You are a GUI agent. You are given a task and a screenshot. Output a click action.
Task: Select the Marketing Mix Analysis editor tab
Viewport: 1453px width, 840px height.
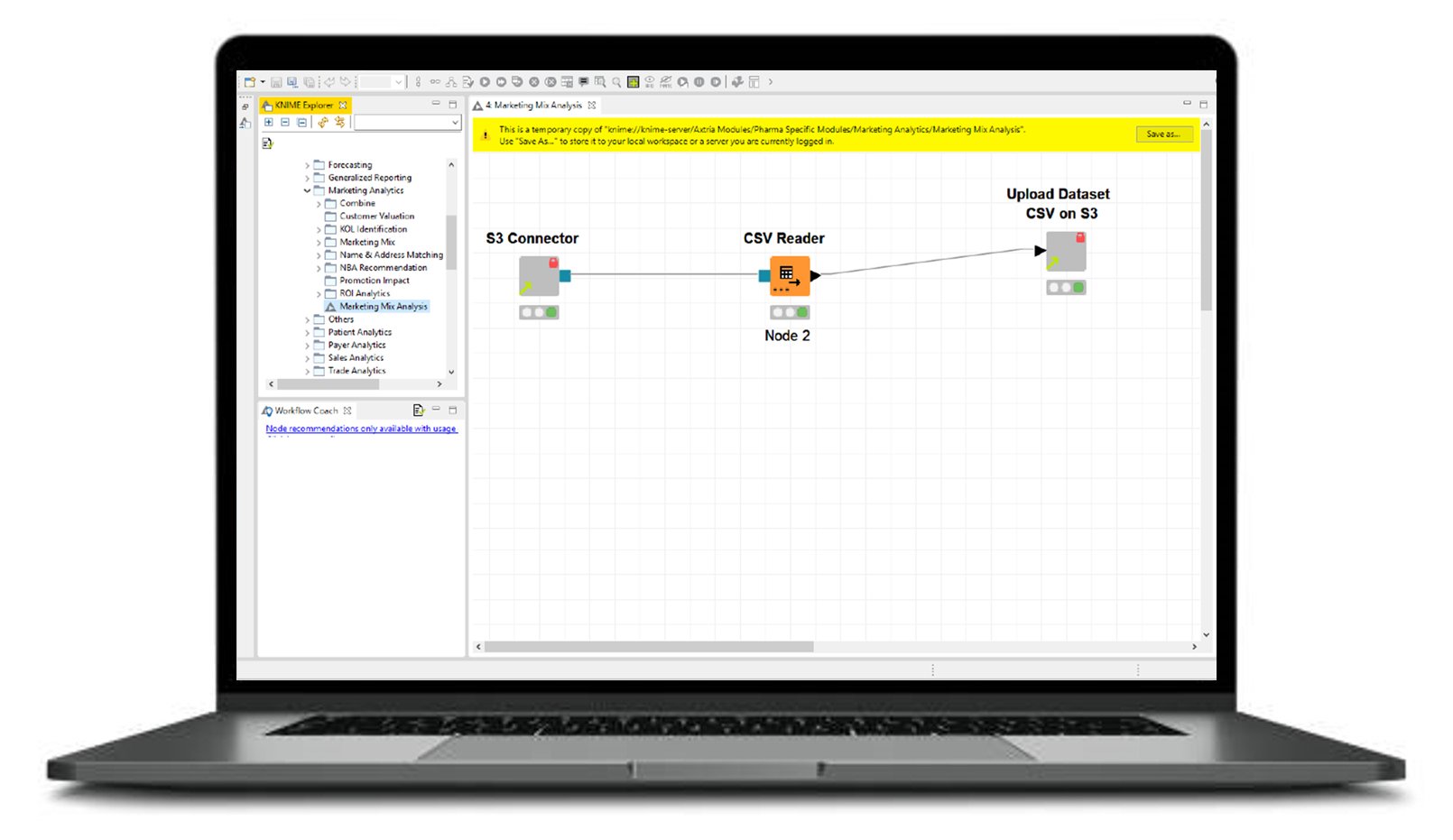(x=534, y=106)
